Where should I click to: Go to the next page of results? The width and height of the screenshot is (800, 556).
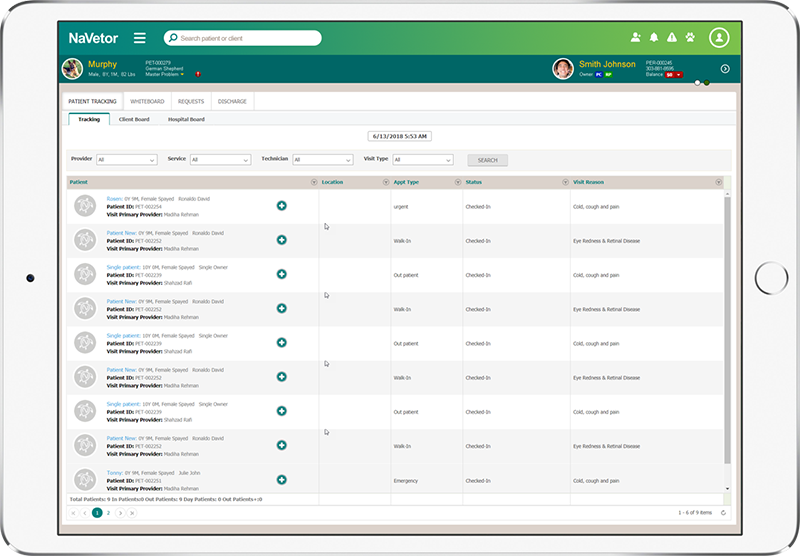(120, 513)
